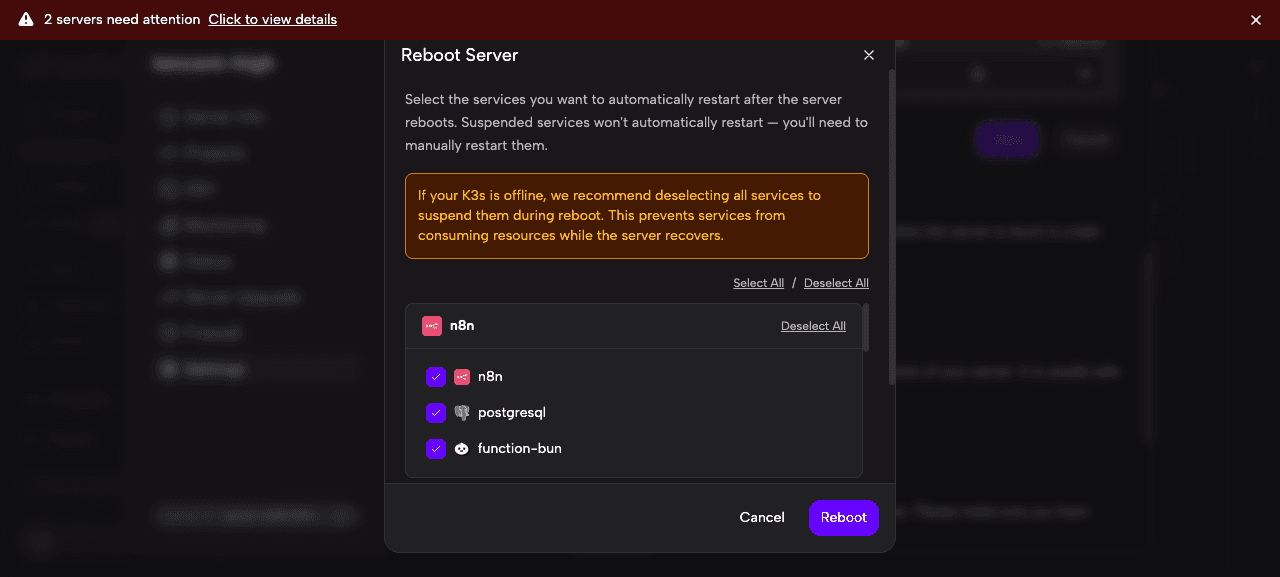The width and height of the screenshot is (1280, 577).
Task: Open "Click to view details" in the alert banner
Action: [x=272, y=18]
